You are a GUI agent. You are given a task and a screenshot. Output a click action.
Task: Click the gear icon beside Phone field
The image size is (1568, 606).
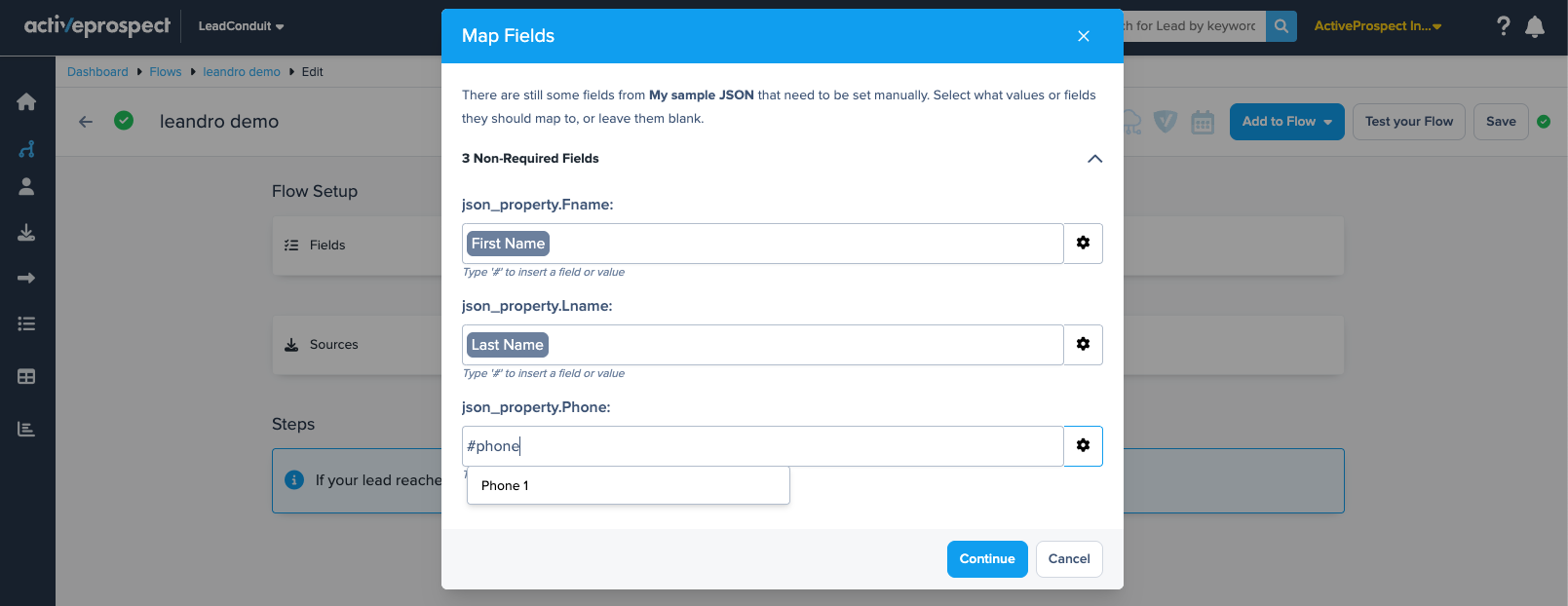(1083, 445)
